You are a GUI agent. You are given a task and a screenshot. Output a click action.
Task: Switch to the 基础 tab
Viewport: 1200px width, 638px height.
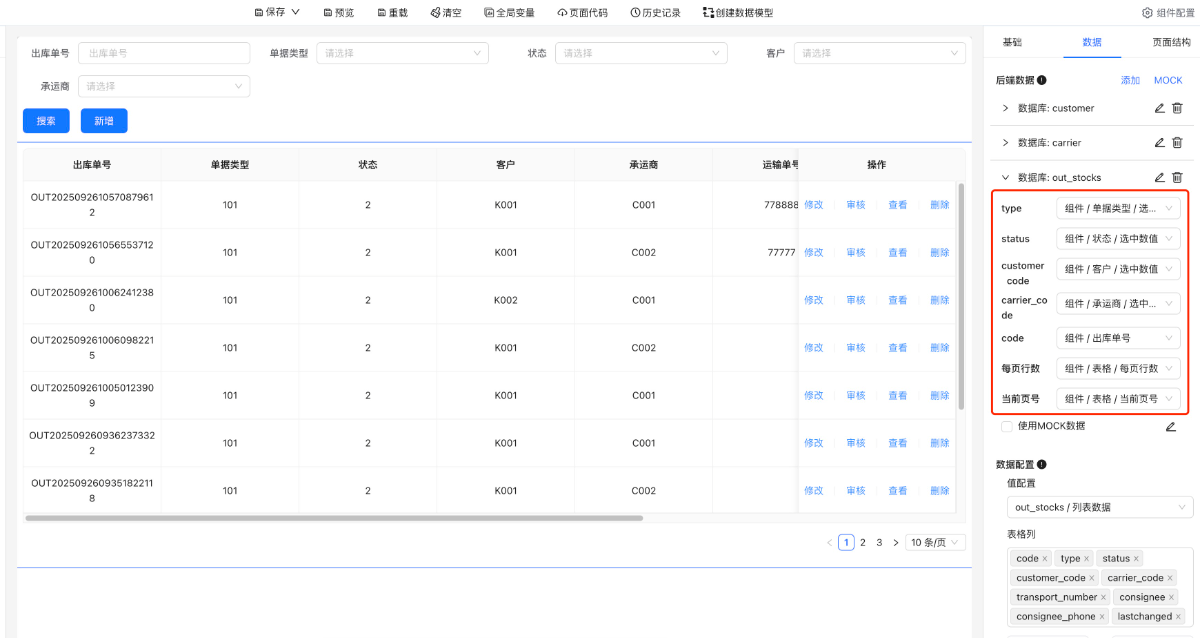click(x=1012, y=42)
